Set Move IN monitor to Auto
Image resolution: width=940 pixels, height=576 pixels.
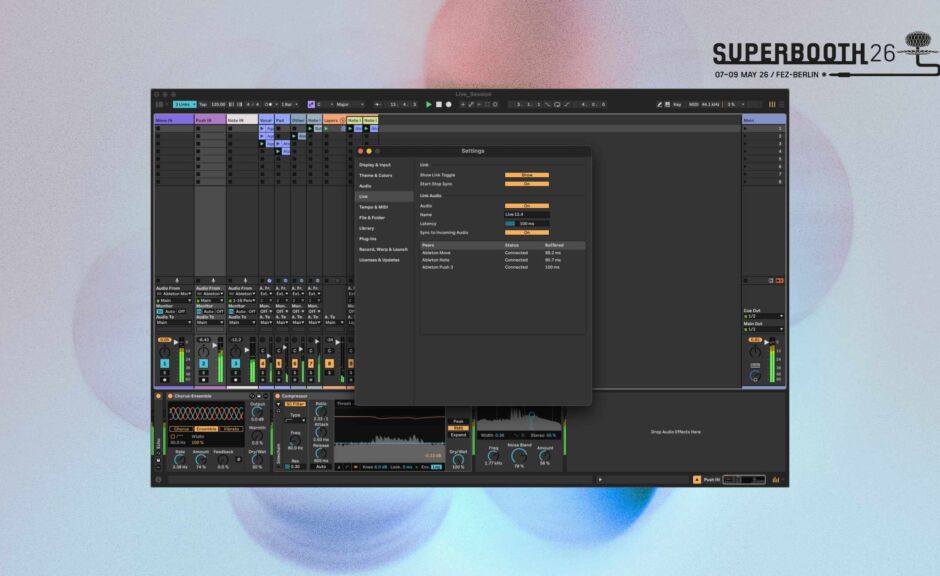coord(170,312)
